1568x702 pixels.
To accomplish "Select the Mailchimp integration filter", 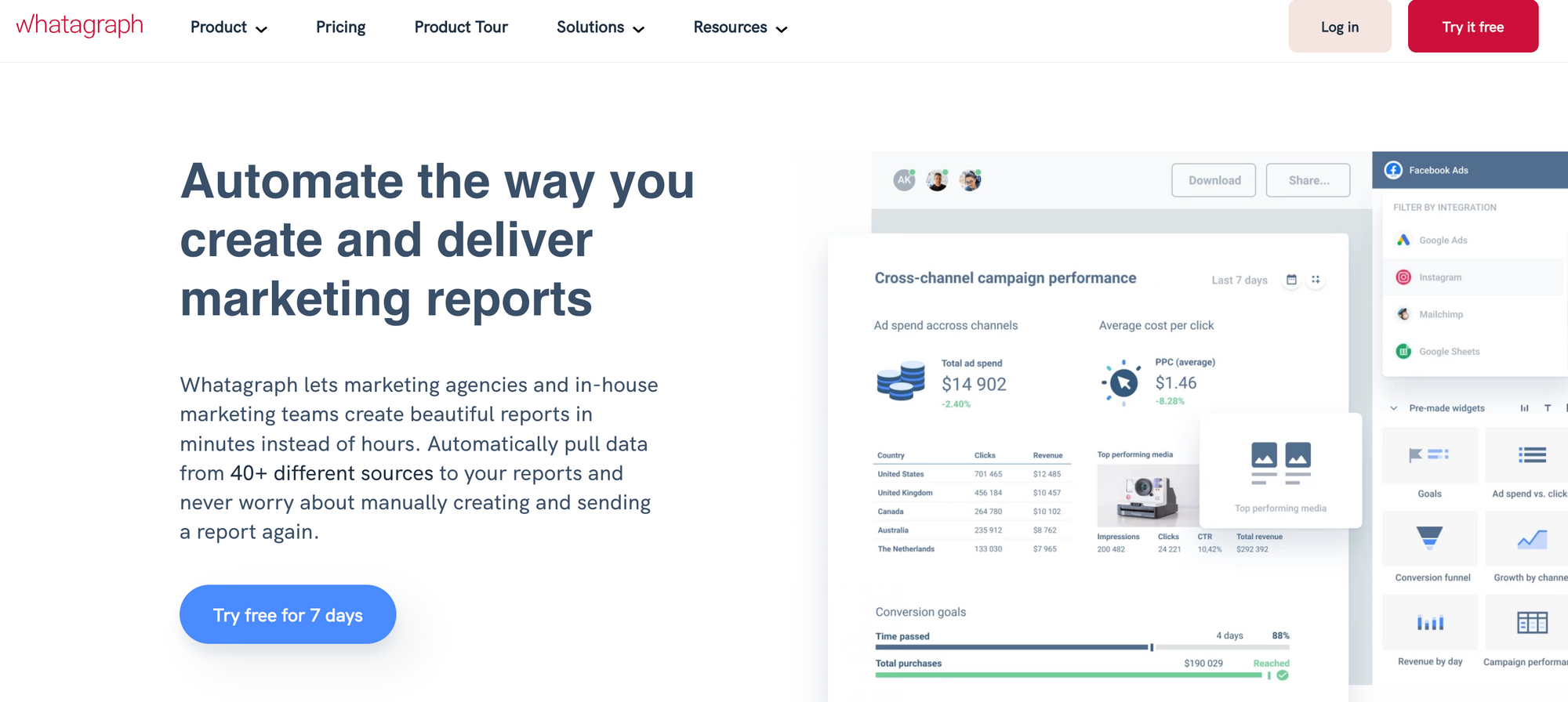I will (1472, 314).
